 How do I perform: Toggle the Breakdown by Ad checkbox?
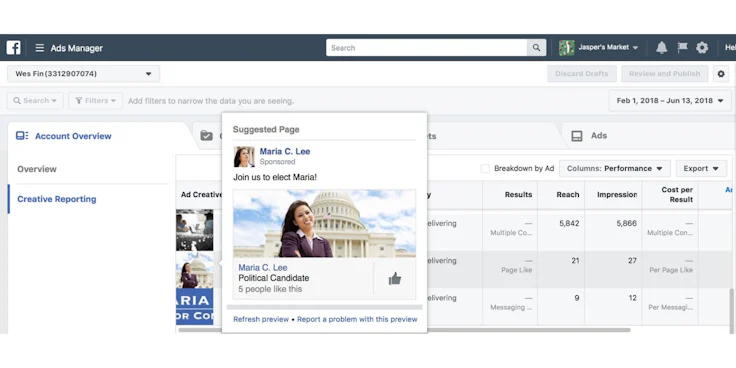tap(485, 169)
